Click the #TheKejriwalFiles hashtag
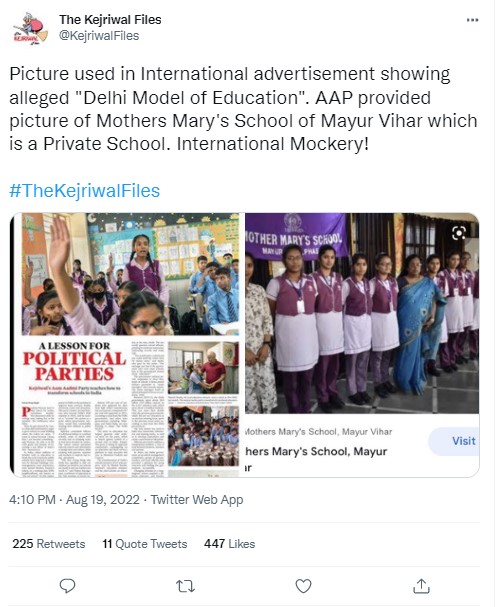This screenshot has width=502, height=607. (84, 191)
